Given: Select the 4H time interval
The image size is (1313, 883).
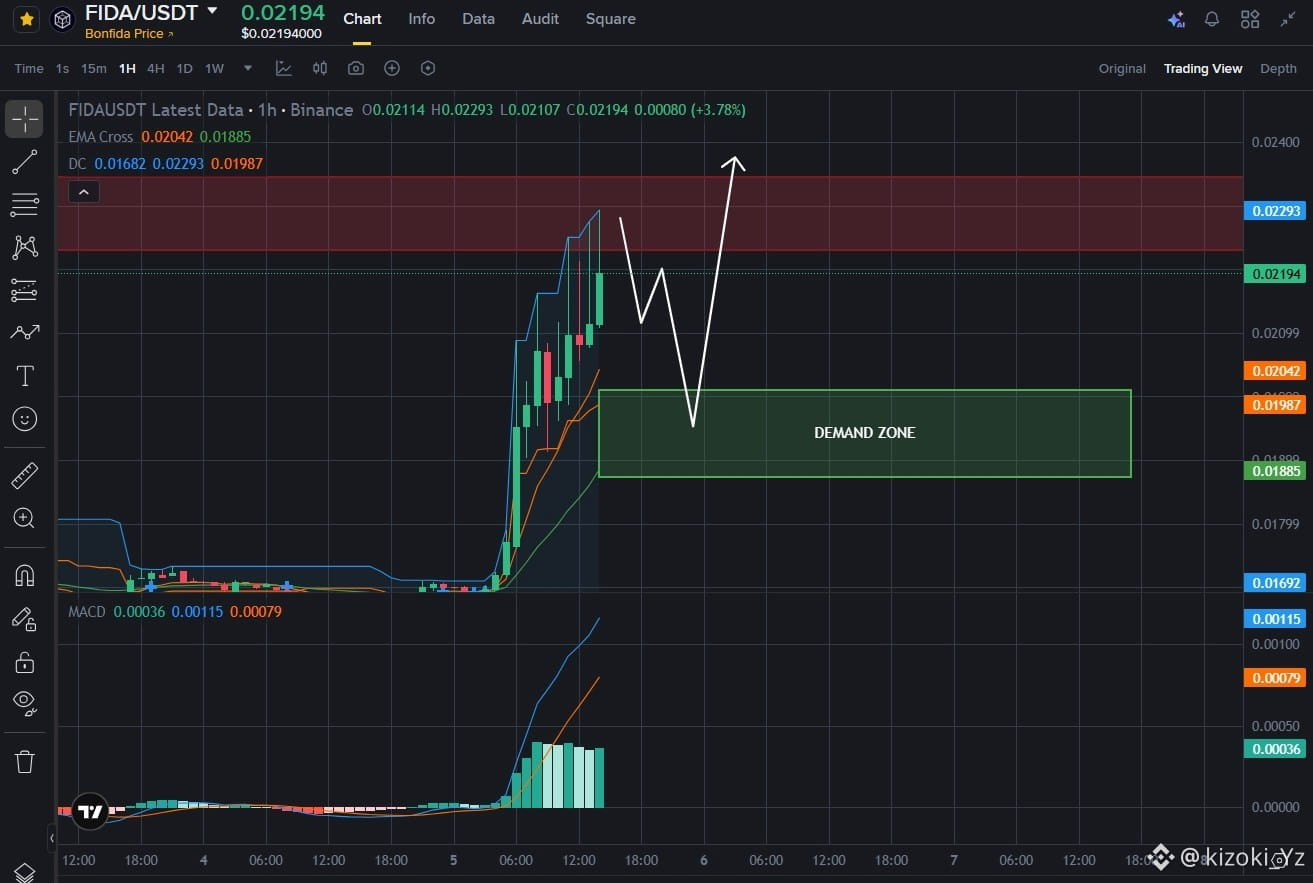Looking at the screenshot, I should click(156, 68).
